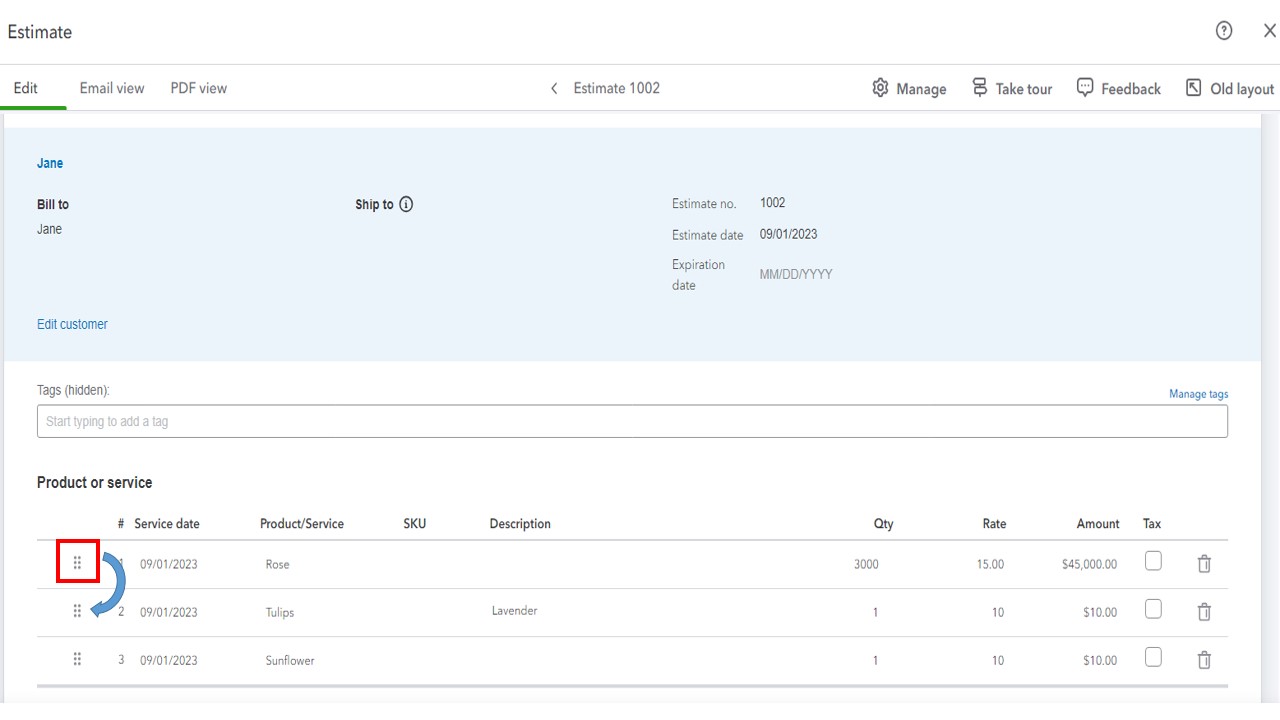Open the Feedback speech bubble
1280x720 pixels.
tap(1085, 88)
